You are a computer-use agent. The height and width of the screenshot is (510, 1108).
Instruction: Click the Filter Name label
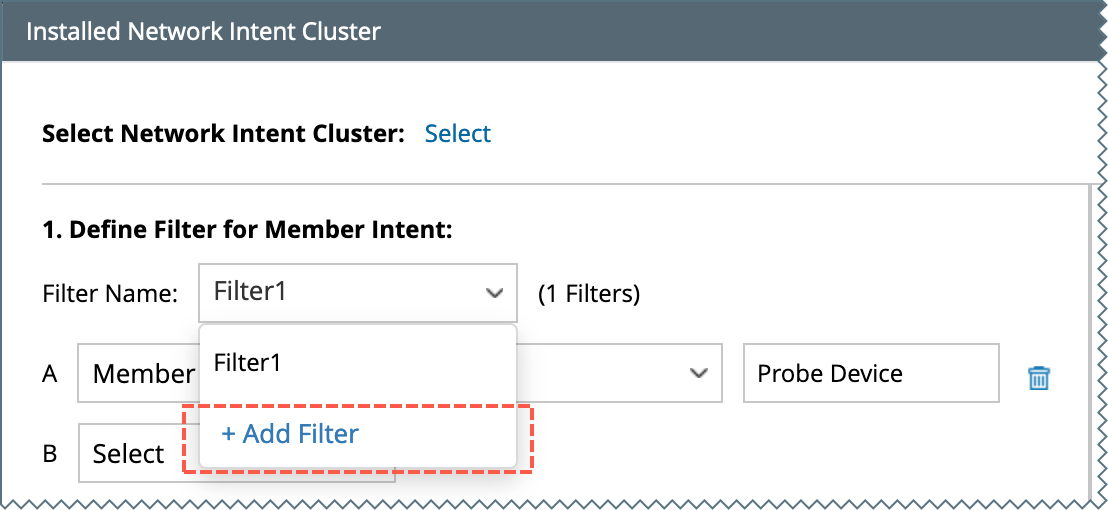click(x=110, y=294)
